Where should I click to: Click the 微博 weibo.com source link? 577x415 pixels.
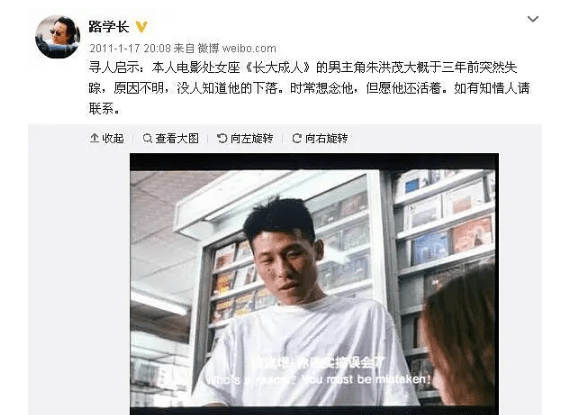(x=237, y=48)
